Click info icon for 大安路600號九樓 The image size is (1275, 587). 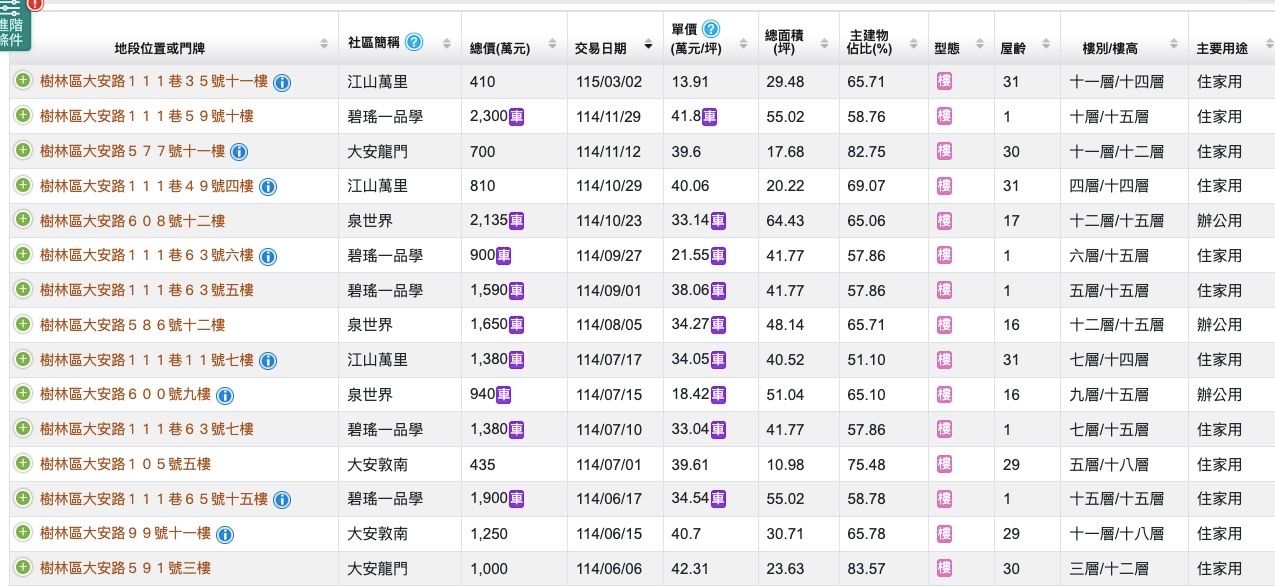pos(225,396)
